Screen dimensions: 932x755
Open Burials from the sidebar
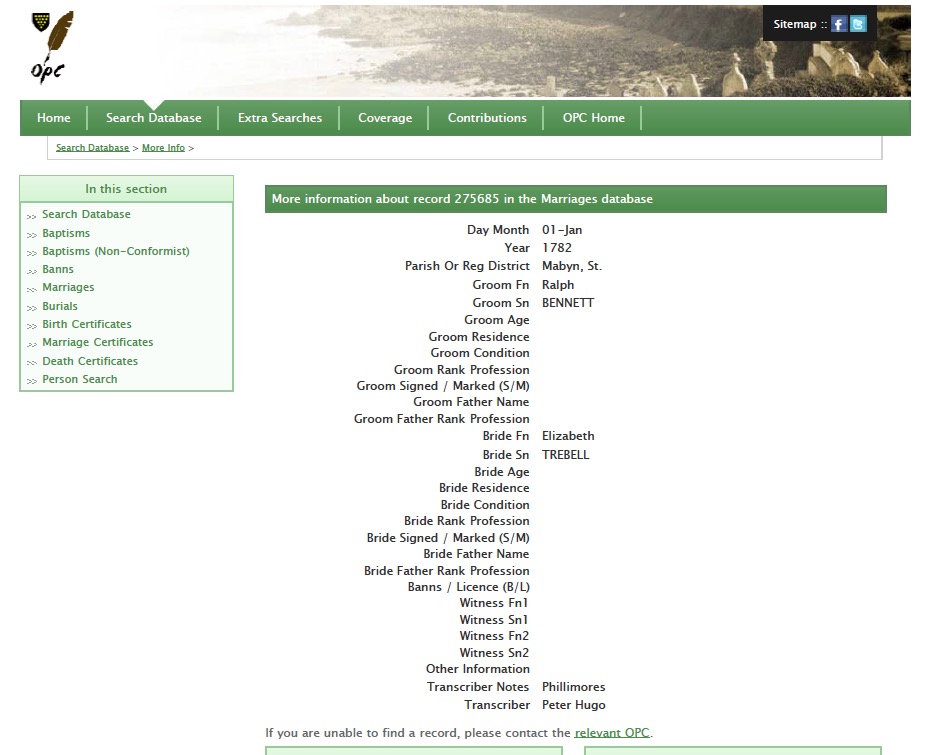(x=60, y=306)
